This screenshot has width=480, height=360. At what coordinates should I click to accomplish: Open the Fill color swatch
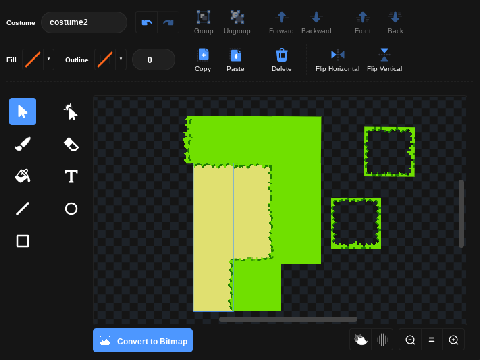33,60
